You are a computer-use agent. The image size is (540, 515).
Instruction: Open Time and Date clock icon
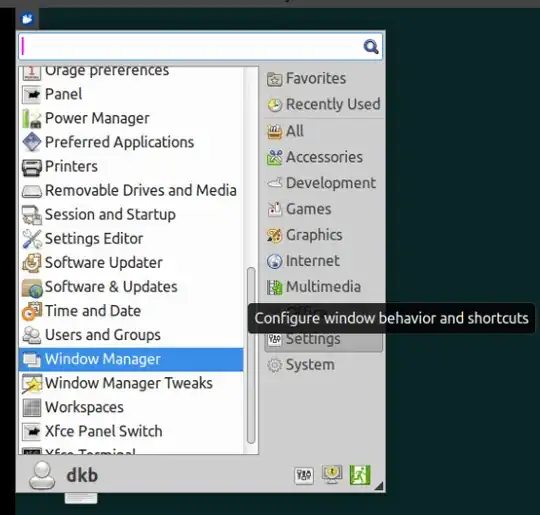[x=32, y=311]
